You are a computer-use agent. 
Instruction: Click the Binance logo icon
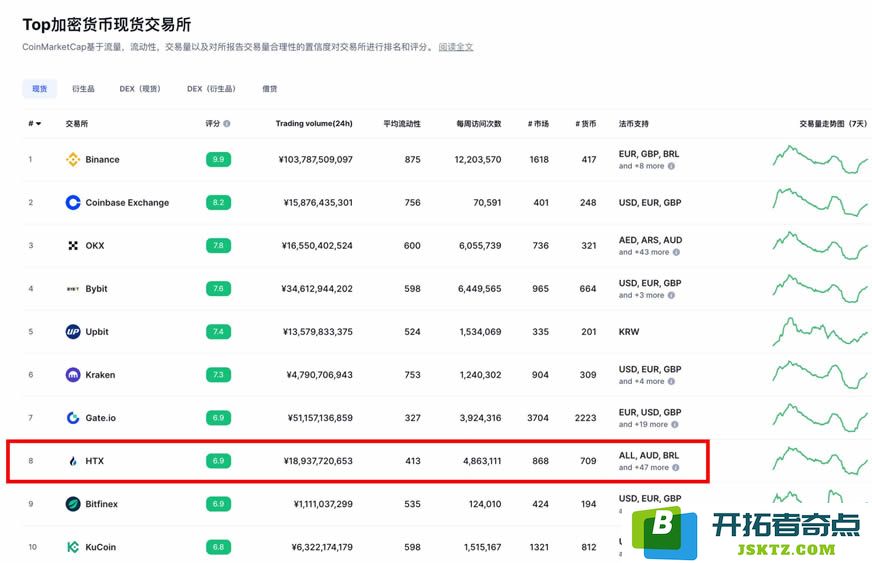[x=73, y=160]
